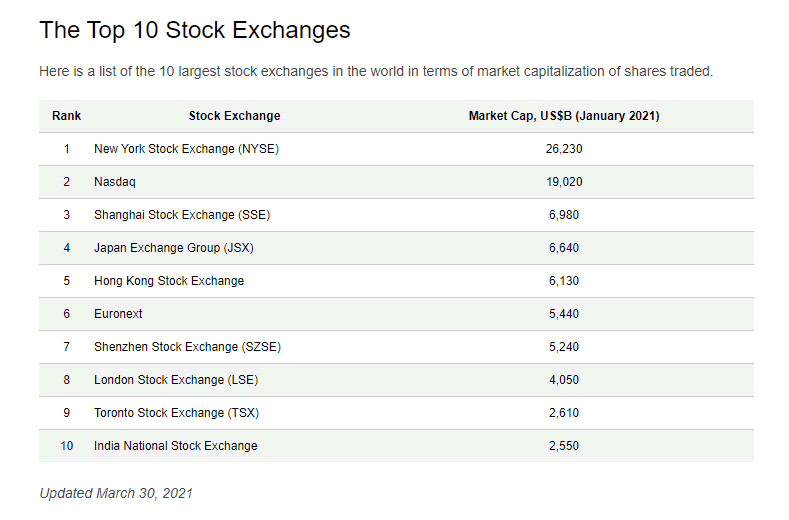Click the 26,230 market cap value
The width and height of the screenshot is (789, 520).
564,149
